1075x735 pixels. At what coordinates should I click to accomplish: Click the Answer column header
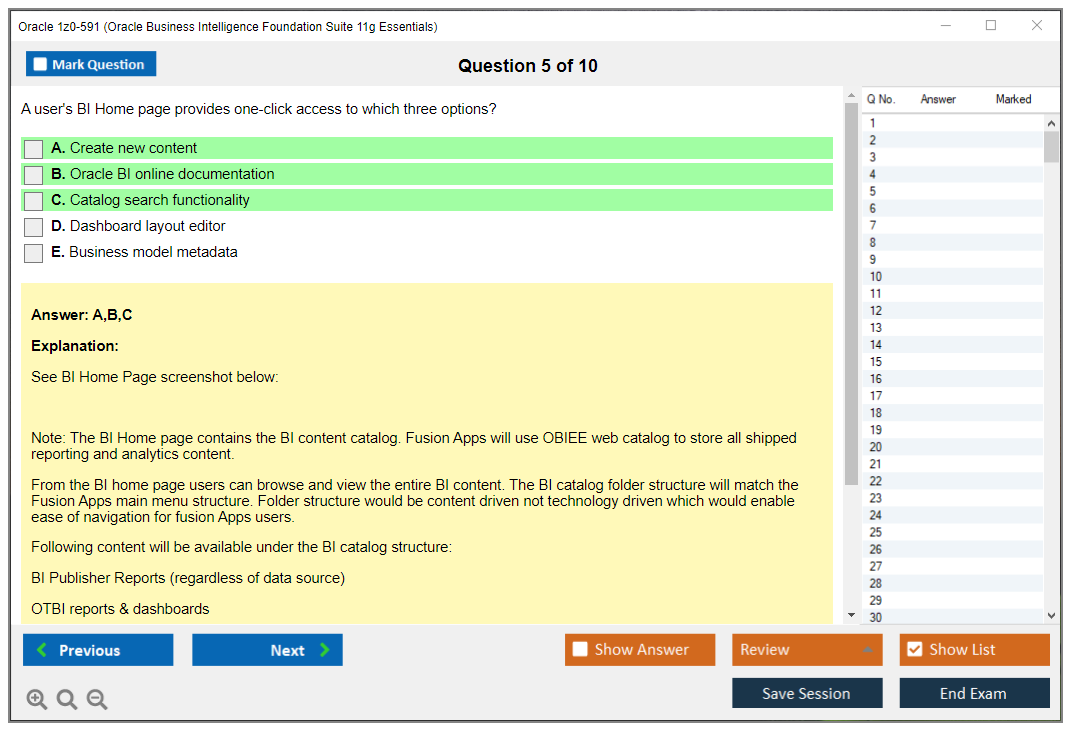(x=938, y=99)
